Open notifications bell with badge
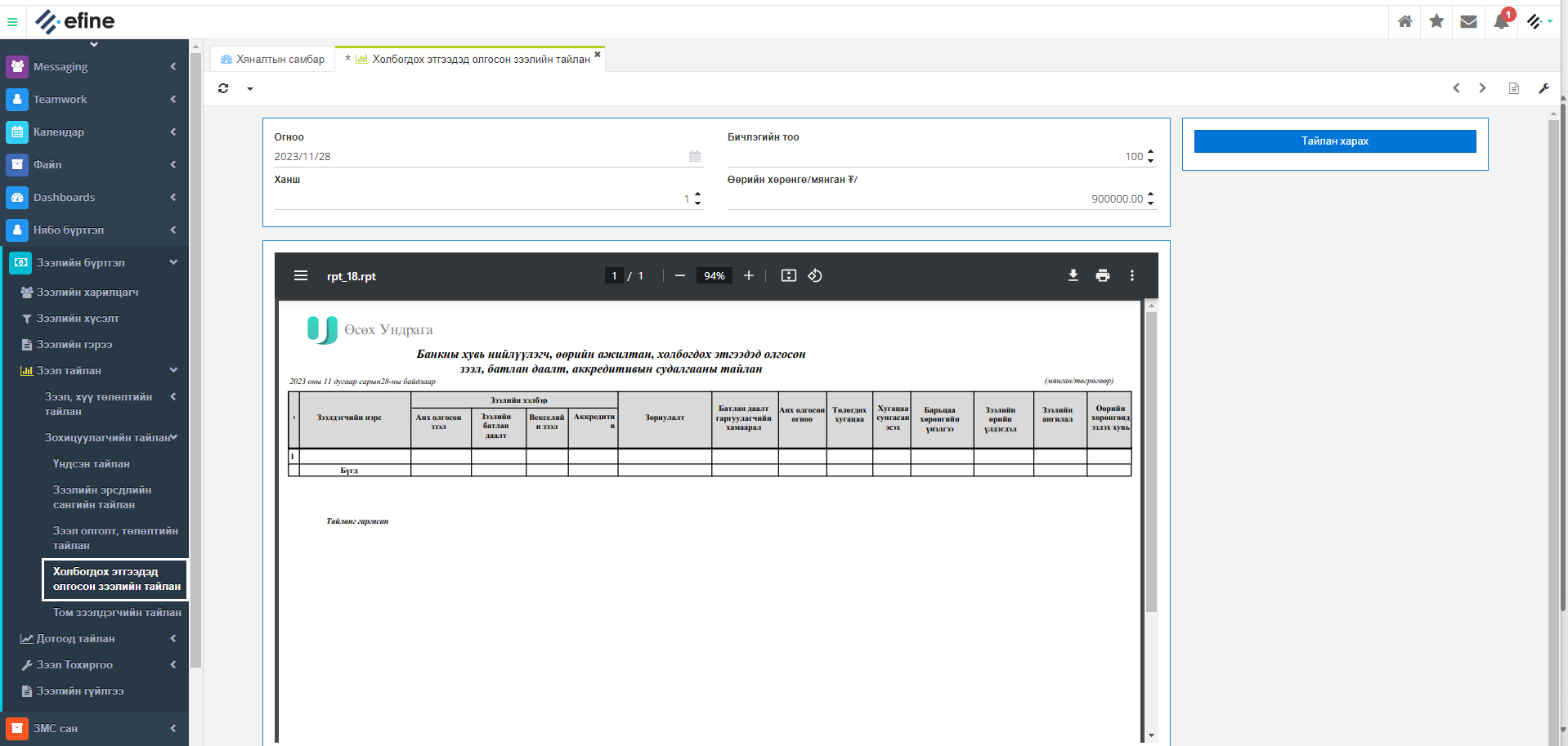Image resolution: width=1568 pixels, height=746 pixels. pyautogui.click(x=1502, y=21)
